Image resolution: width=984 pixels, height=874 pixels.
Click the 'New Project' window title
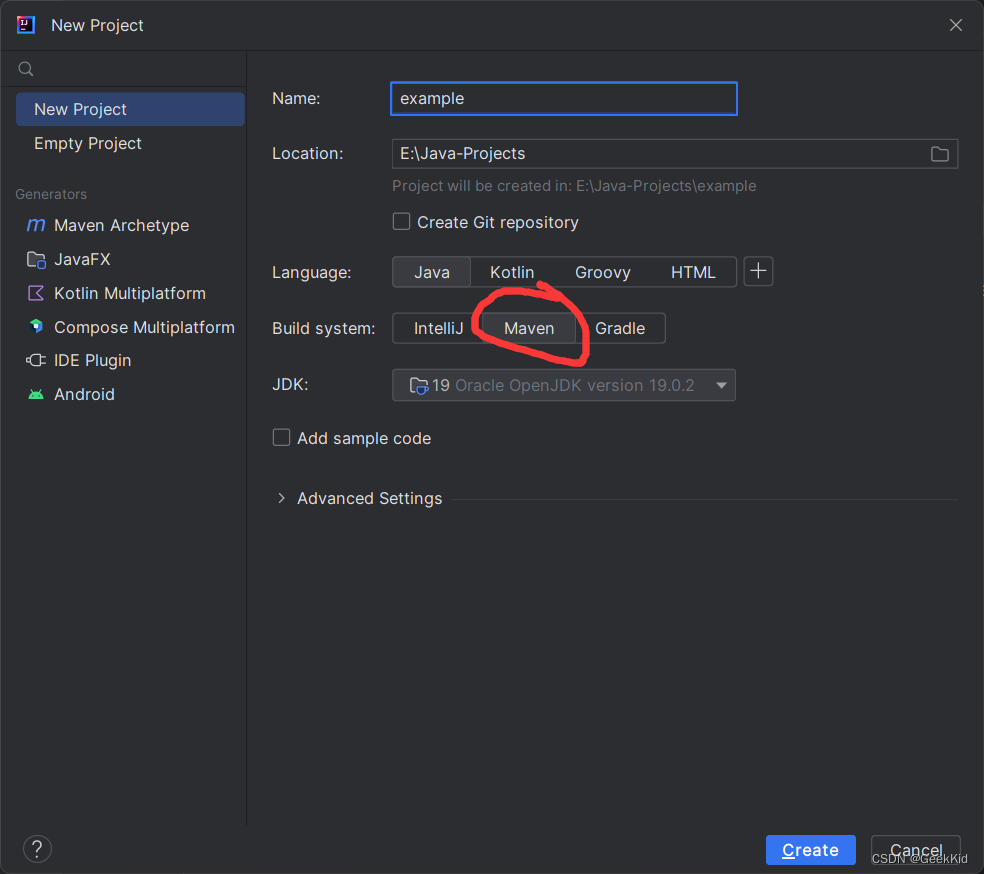point(97,25)
